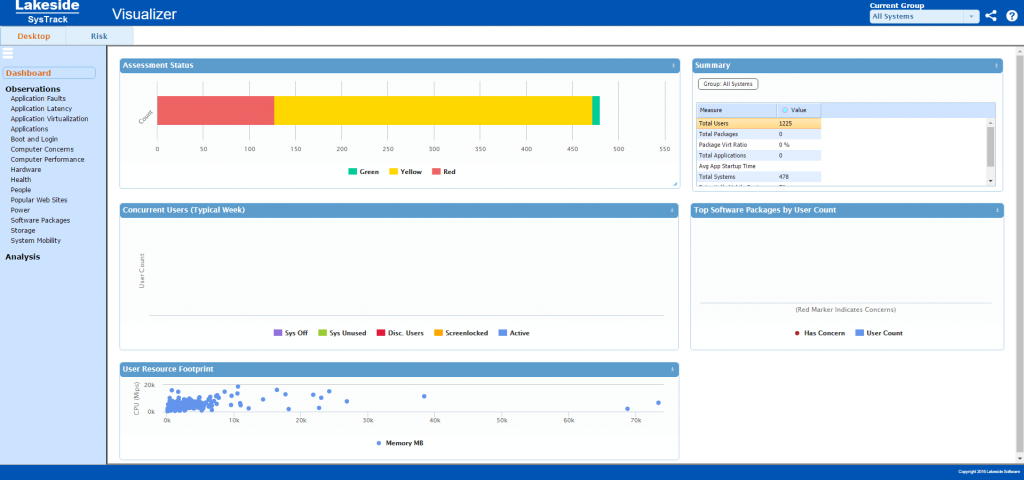The width and height of the screenshot is (1024, 480).
Task: Click the Group: All Systems button
Action: pos(728,84)
